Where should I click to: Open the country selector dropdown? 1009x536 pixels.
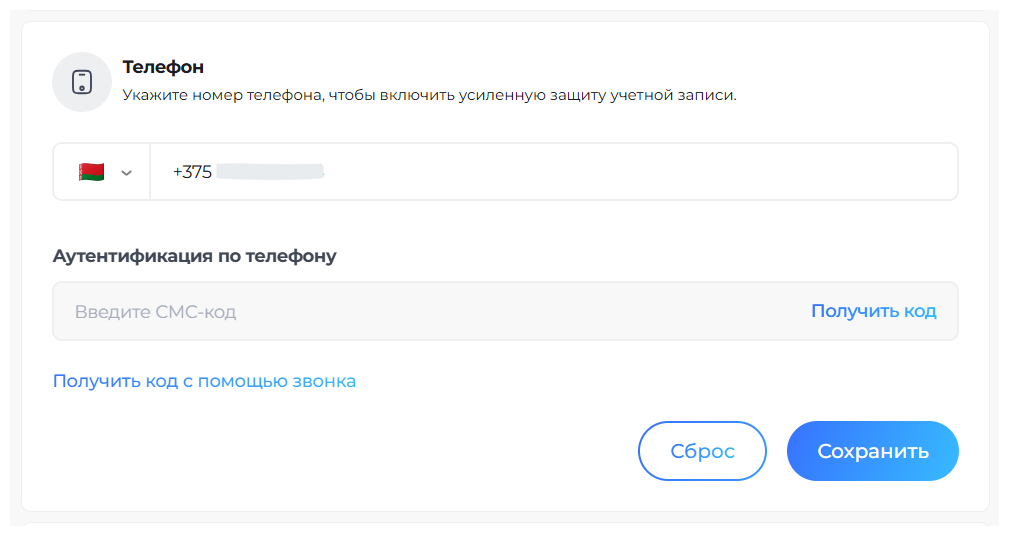click(x=103, y=172)
